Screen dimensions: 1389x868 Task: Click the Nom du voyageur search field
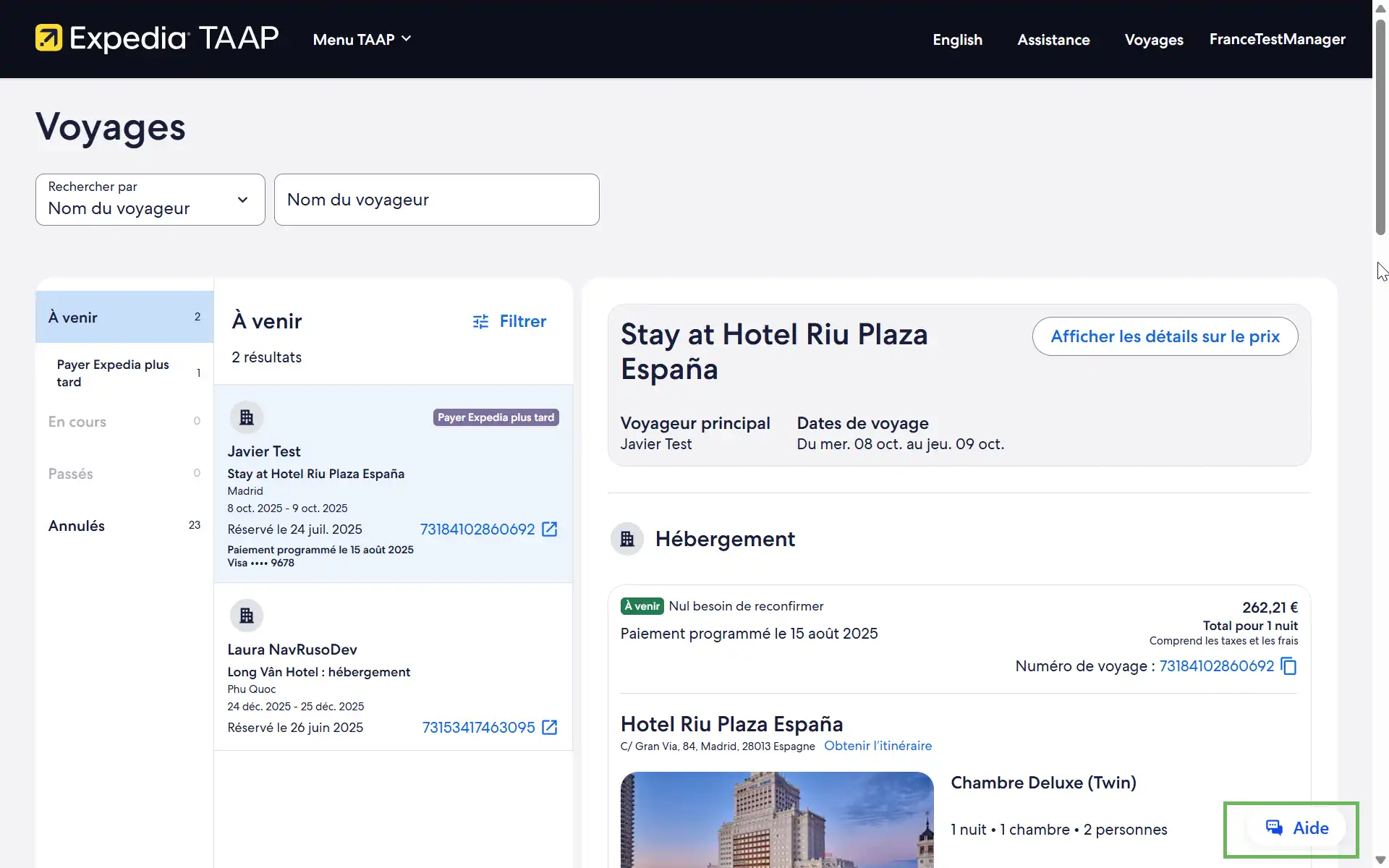[x=437, y=200]
